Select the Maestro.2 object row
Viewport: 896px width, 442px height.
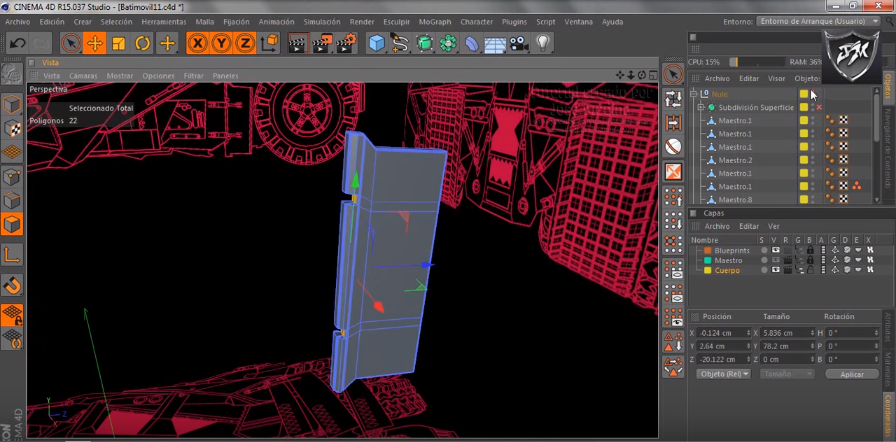click(733, 160)
